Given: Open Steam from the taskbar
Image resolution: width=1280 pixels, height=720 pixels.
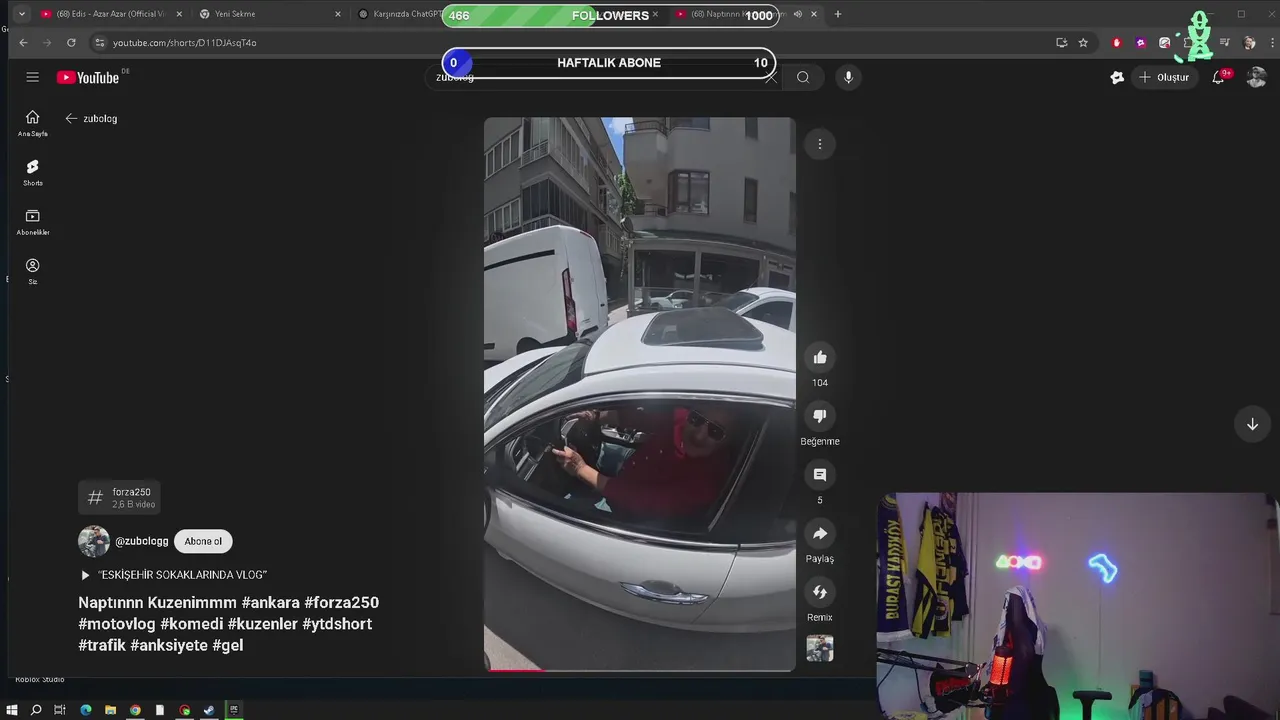Looking at the screenshot, I should click(209, 710).
